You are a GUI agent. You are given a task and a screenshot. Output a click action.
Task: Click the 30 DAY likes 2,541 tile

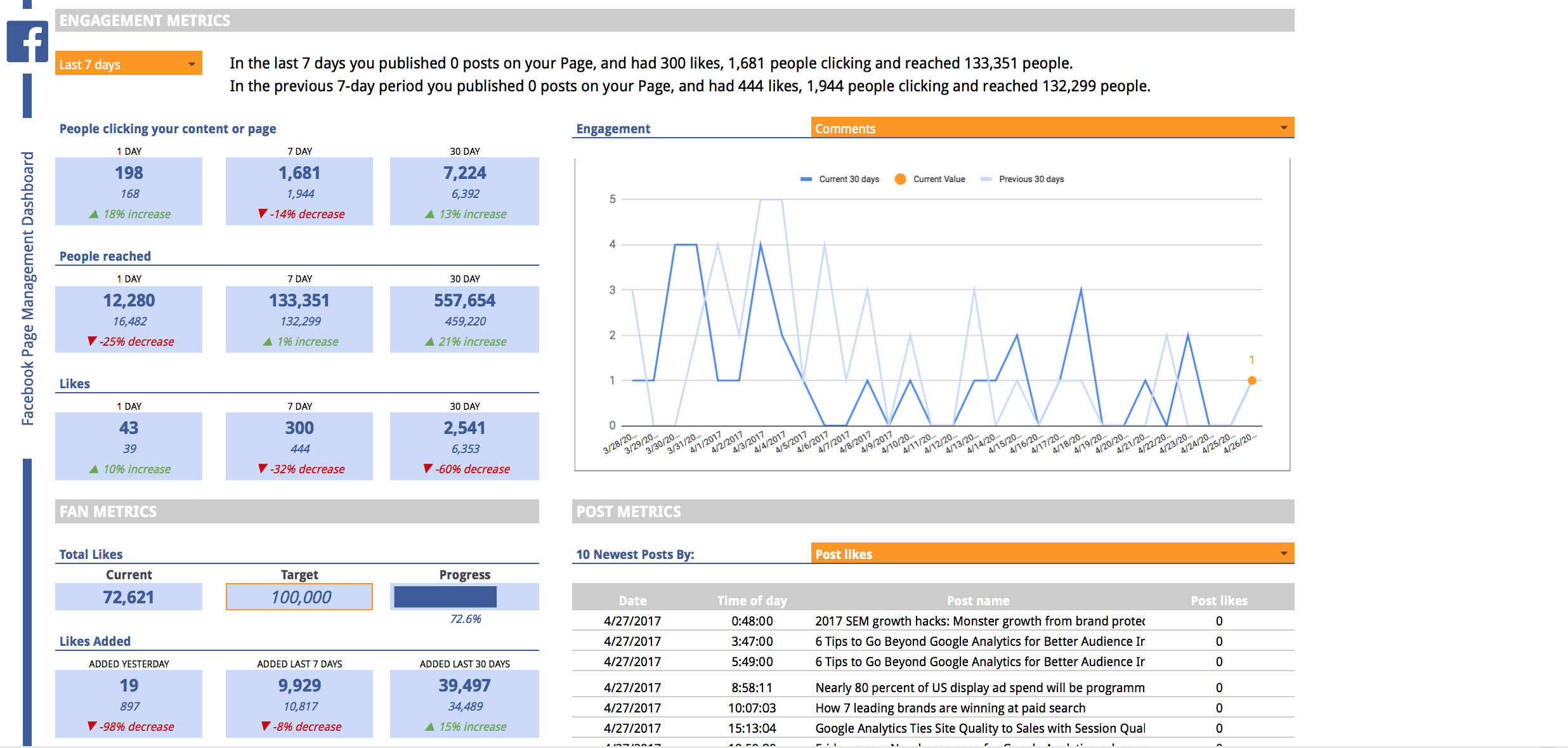(464, 446)
